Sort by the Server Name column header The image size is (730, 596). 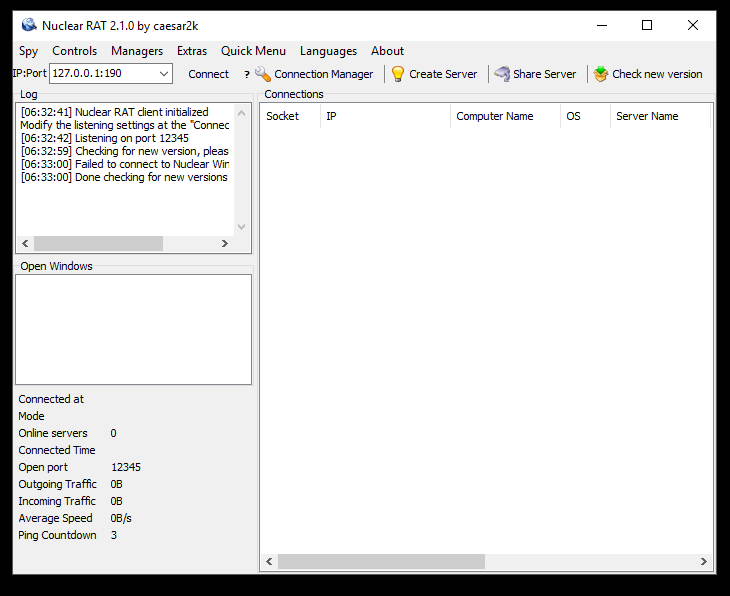pyautogui.click(x=660, y=116)
